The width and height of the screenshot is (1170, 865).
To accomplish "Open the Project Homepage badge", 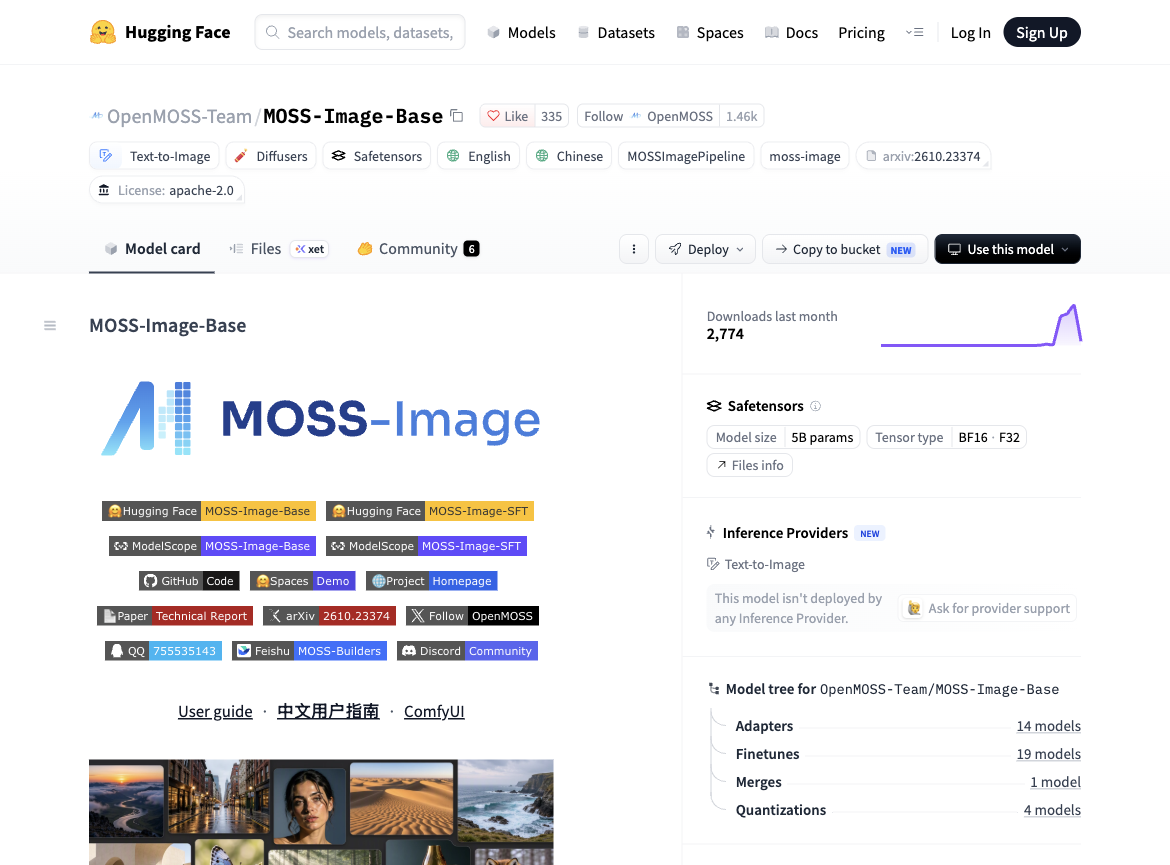I will (431, 581).
